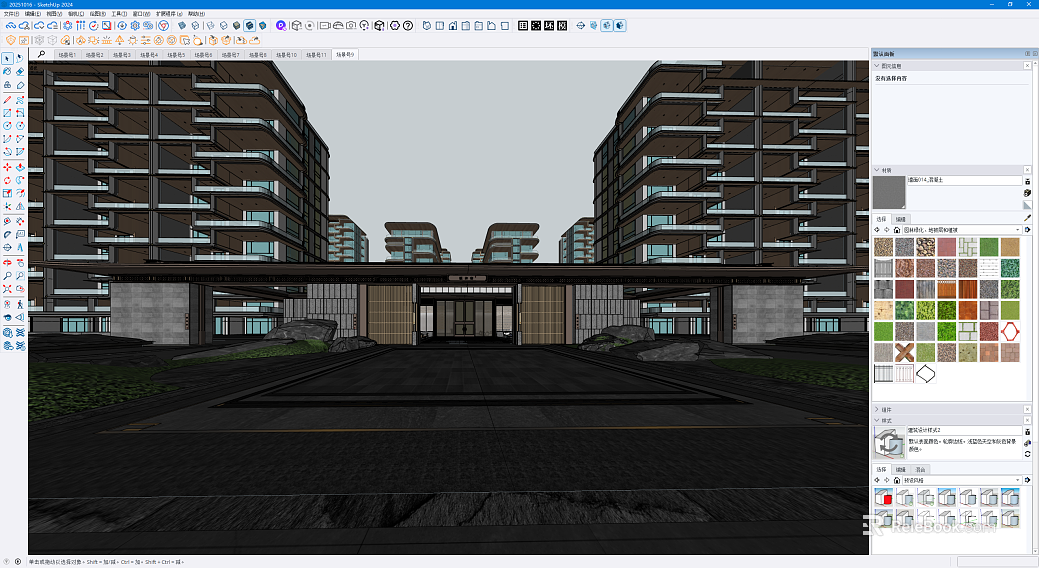Switch to the 混合 mix tab in styles
The width and height of the screenshot is (1039, 568).
920,469
